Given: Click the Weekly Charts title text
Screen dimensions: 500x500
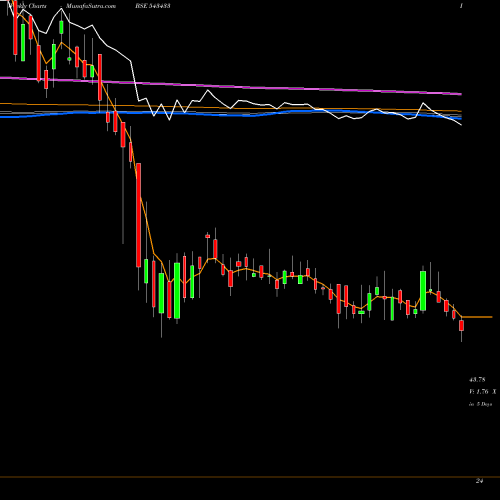Looking at the screenshot, I should tap(27, 6).
